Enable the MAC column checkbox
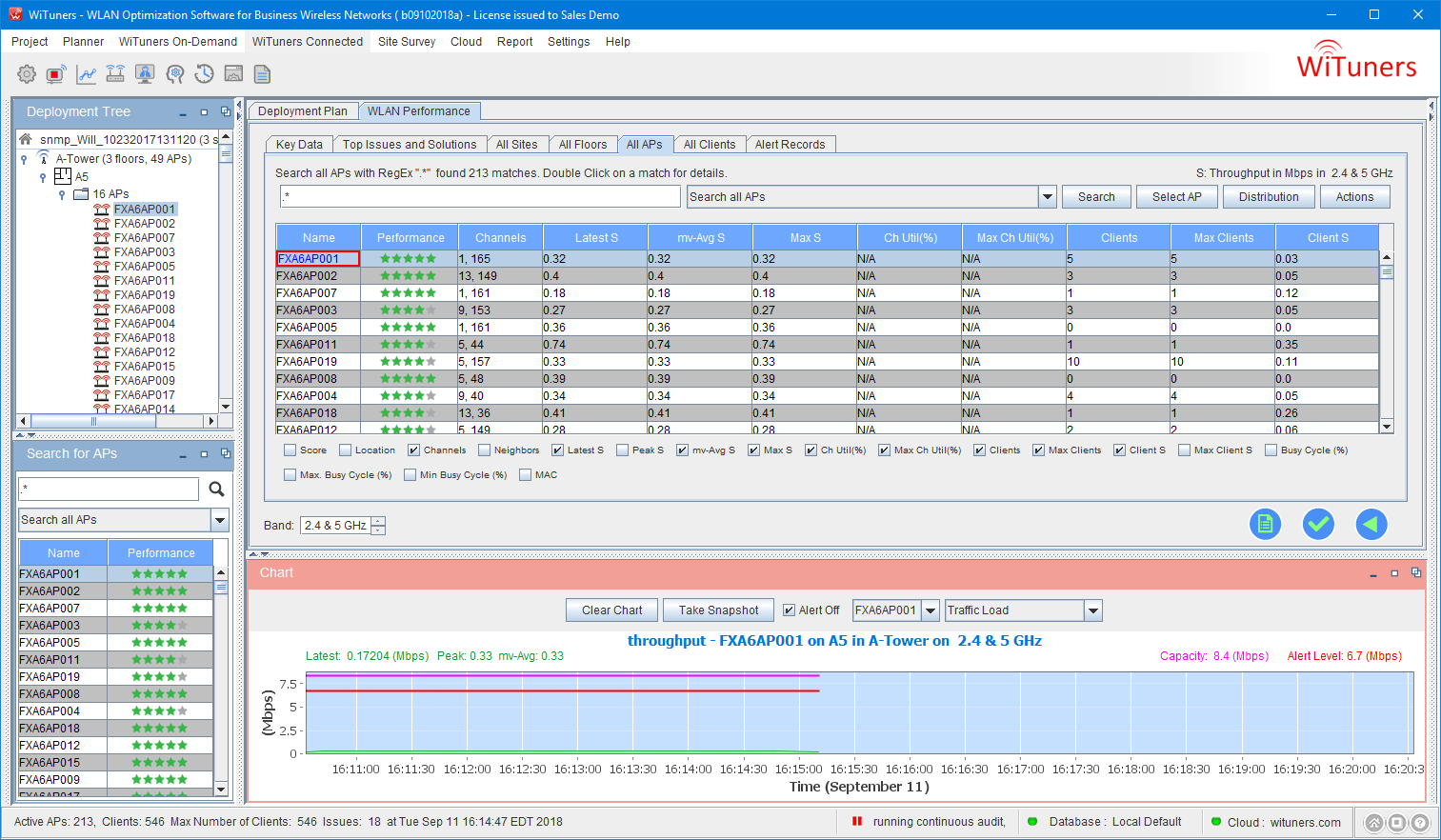The width and height of the screenshot is (1441, 840). coord(525,475)
